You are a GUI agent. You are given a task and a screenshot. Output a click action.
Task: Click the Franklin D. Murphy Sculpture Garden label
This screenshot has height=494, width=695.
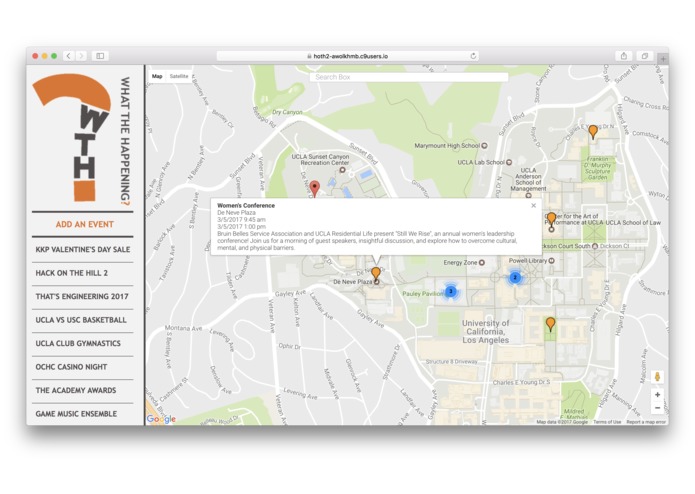597,168
